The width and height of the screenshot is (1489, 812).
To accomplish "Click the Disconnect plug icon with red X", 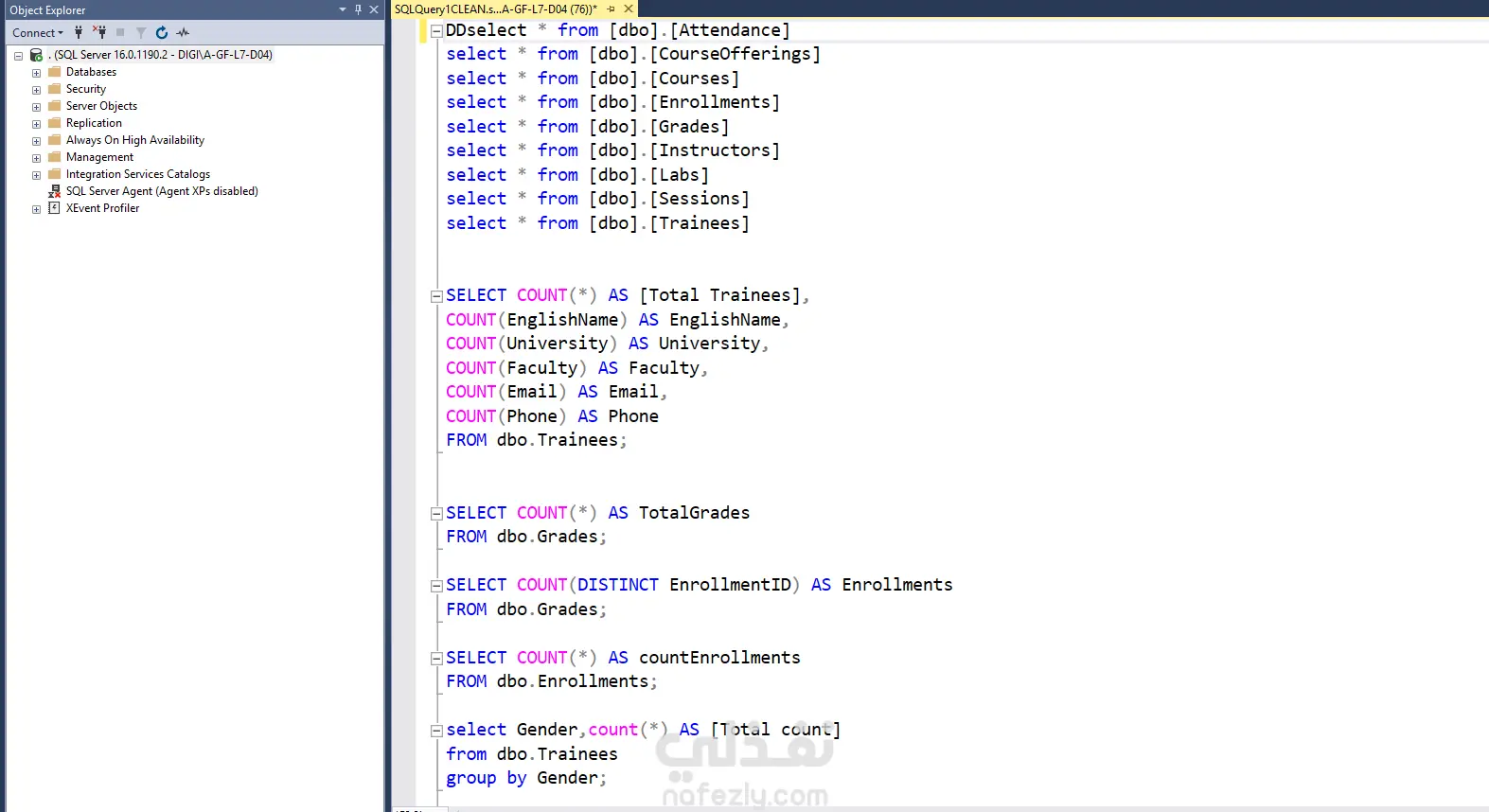I will (99, 32).
